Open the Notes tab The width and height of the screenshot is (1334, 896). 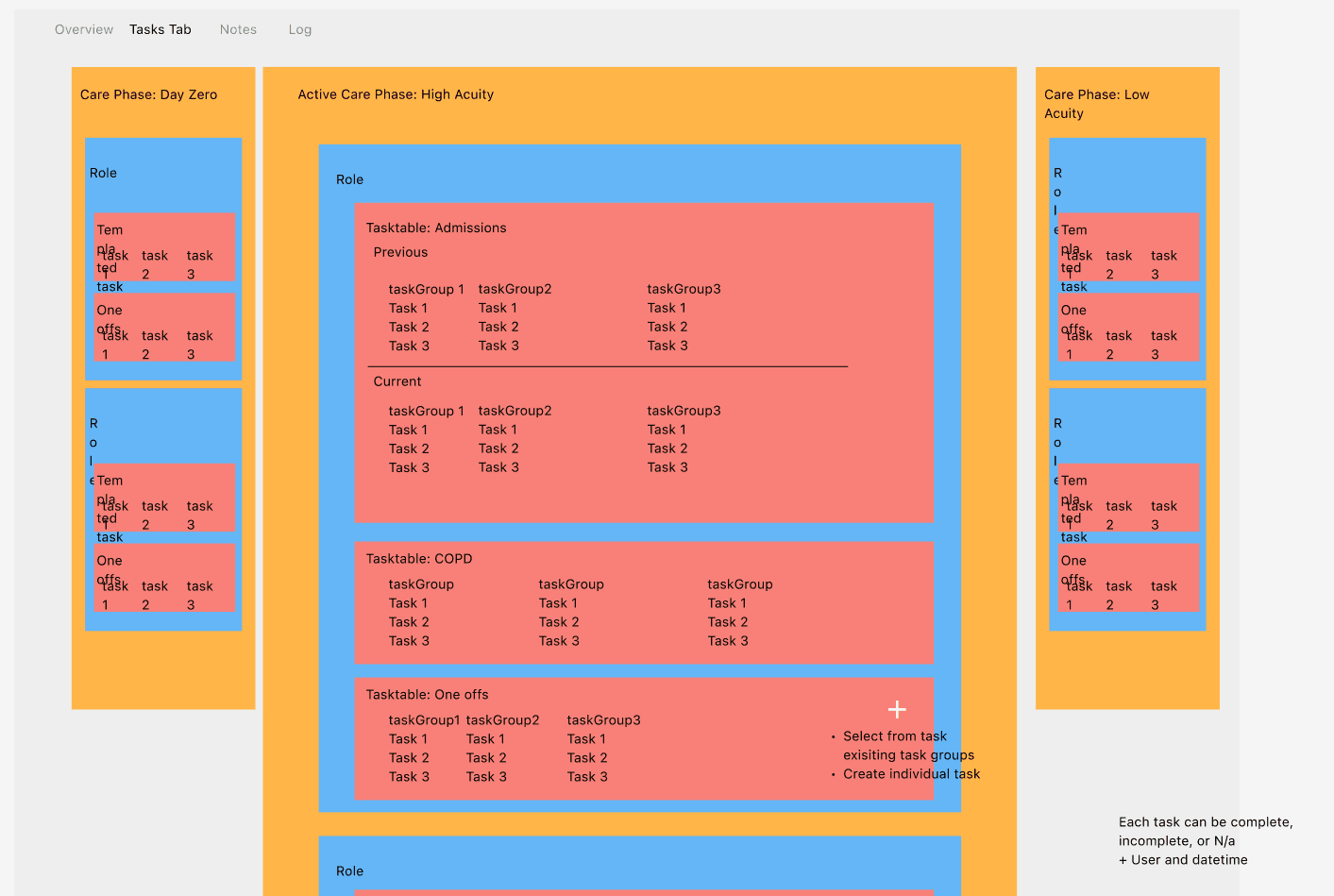pos(238,29)
